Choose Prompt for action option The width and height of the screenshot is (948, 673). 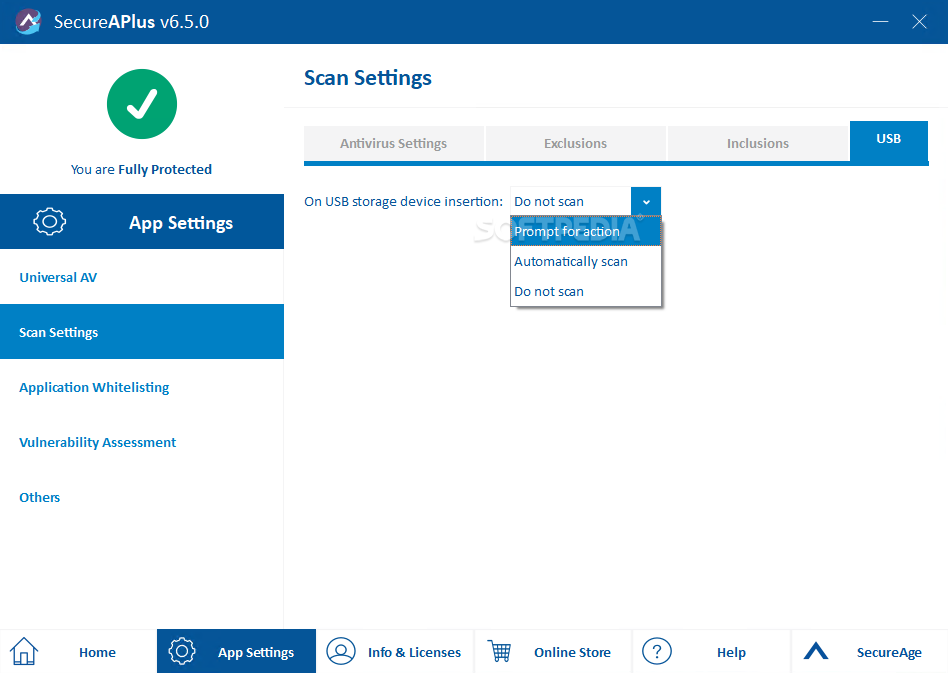pyautogui.click(x=585, y=232)
